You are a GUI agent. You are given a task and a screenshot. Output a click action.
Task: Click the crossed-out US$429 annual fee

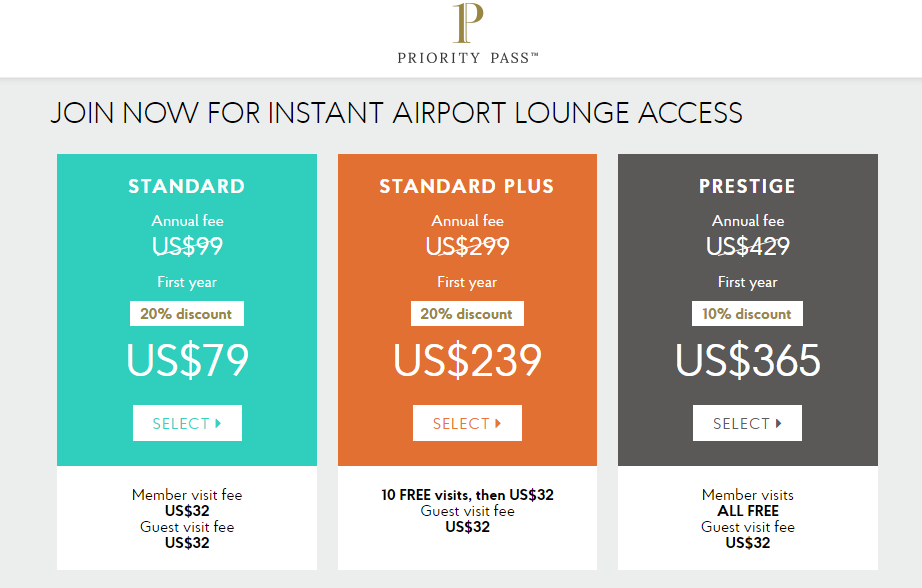[748, 246]
